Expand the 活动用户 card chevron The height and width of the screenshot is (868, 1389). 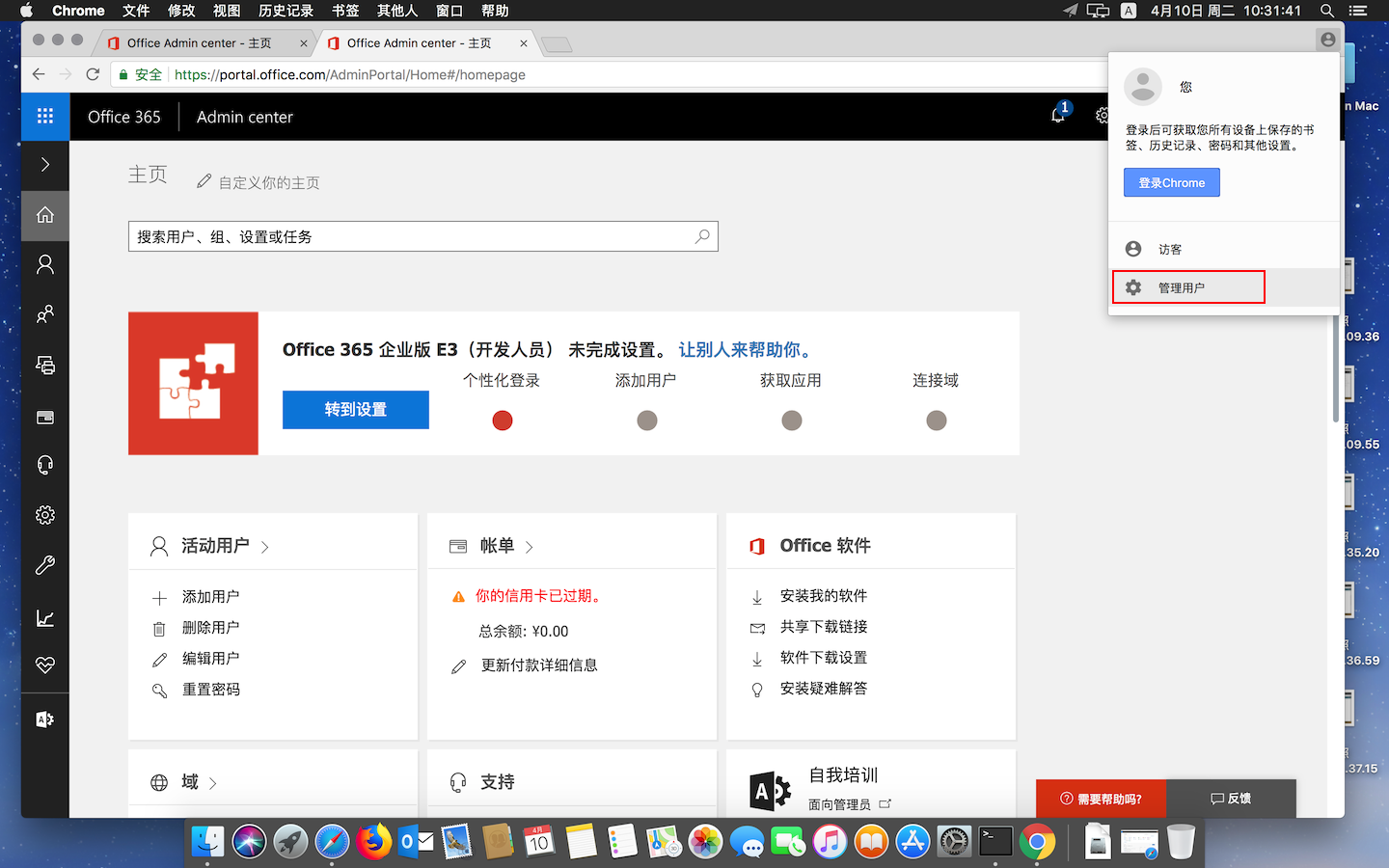point(265,547)
